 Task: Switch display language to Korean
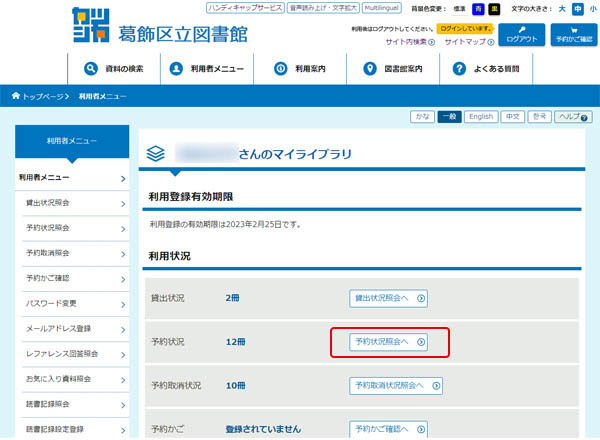(540, 116)
